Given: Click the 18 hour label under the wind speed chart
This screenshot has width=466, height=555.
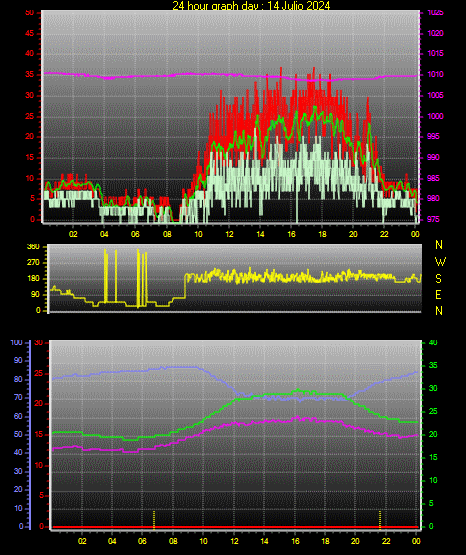Looking at the screenshot, I should (322, 234).
